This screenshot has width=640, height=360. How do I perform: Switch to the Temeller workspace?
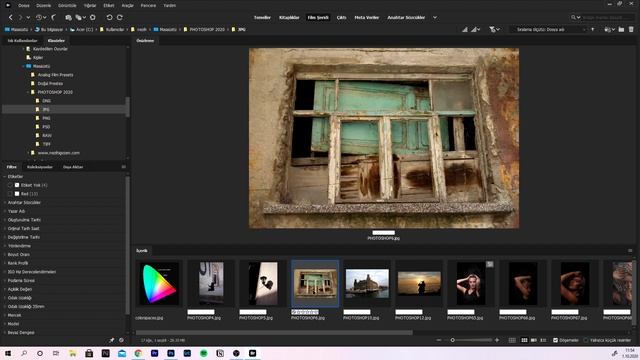pyautogui.click(x=262, y=18)
